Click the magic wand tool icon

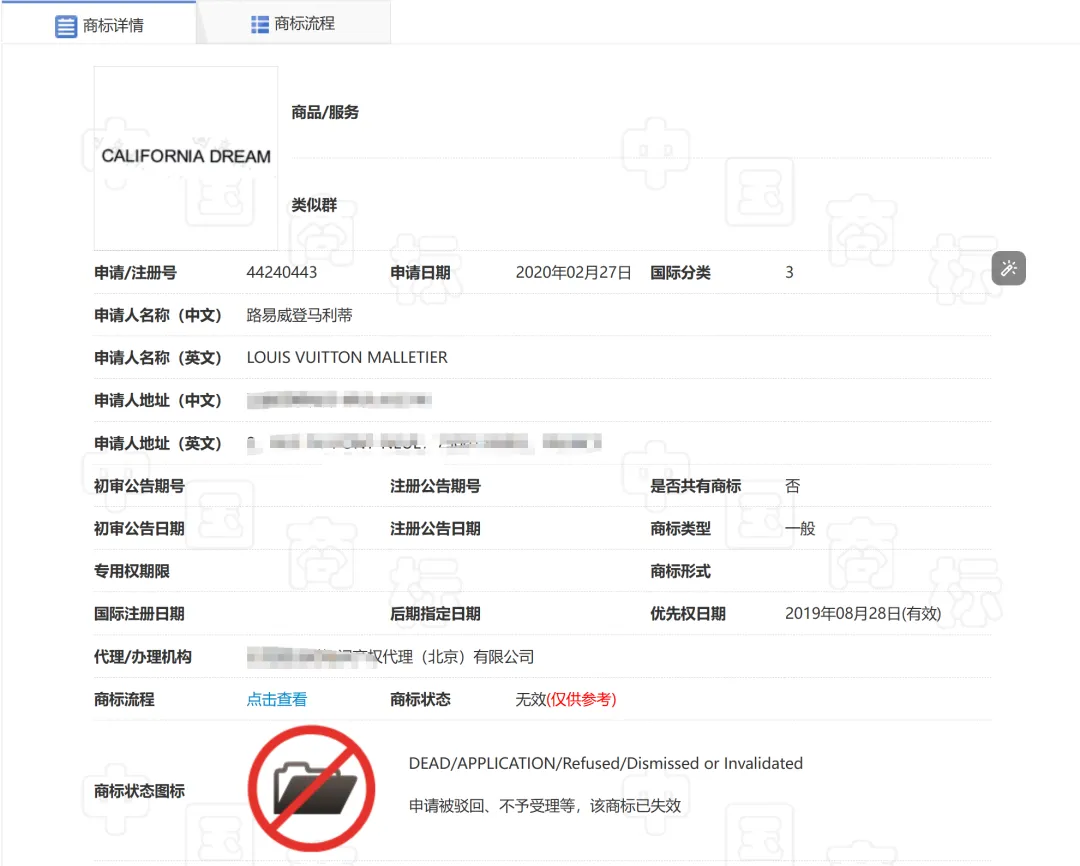tap(1008, 268)
